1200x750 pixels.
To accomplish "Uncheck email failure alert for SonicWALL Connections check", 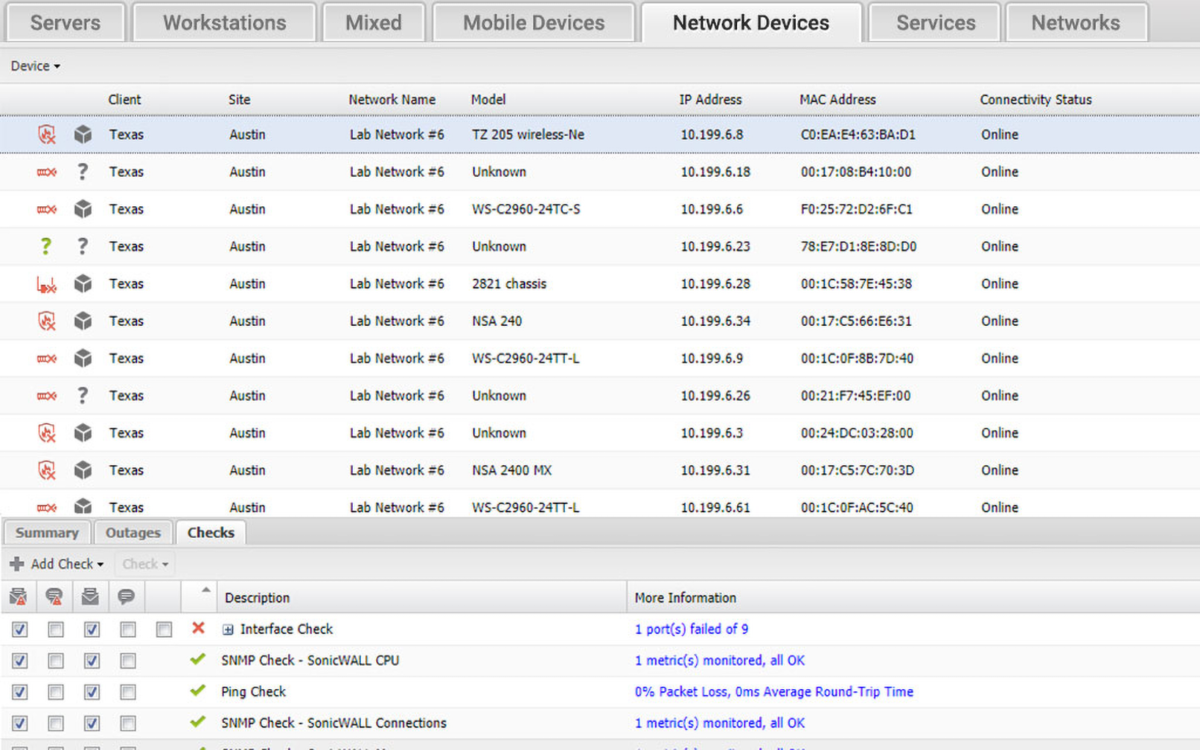I will [20, 723].
